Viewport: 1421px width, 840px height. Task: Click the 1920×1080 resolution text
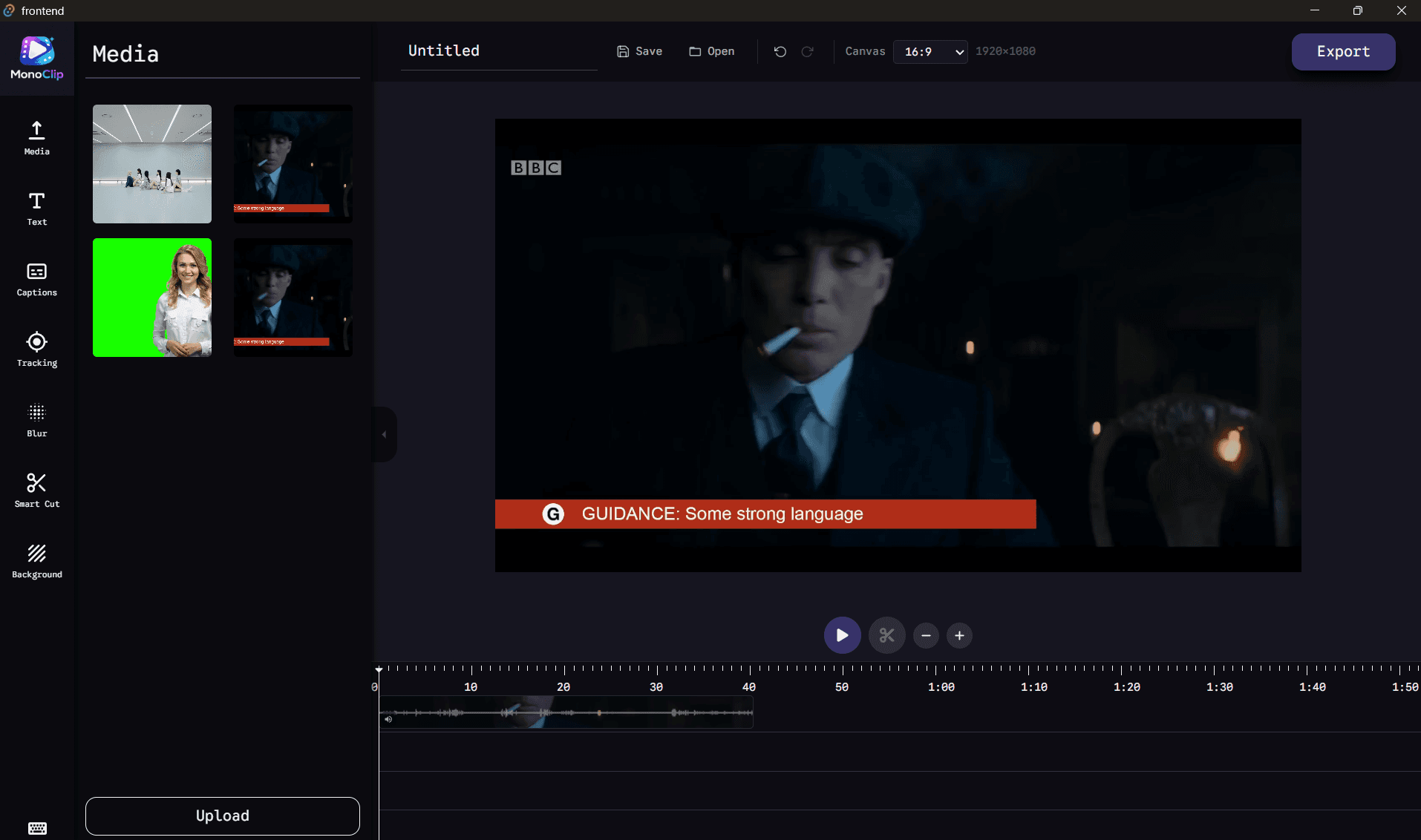[1005, 51]
